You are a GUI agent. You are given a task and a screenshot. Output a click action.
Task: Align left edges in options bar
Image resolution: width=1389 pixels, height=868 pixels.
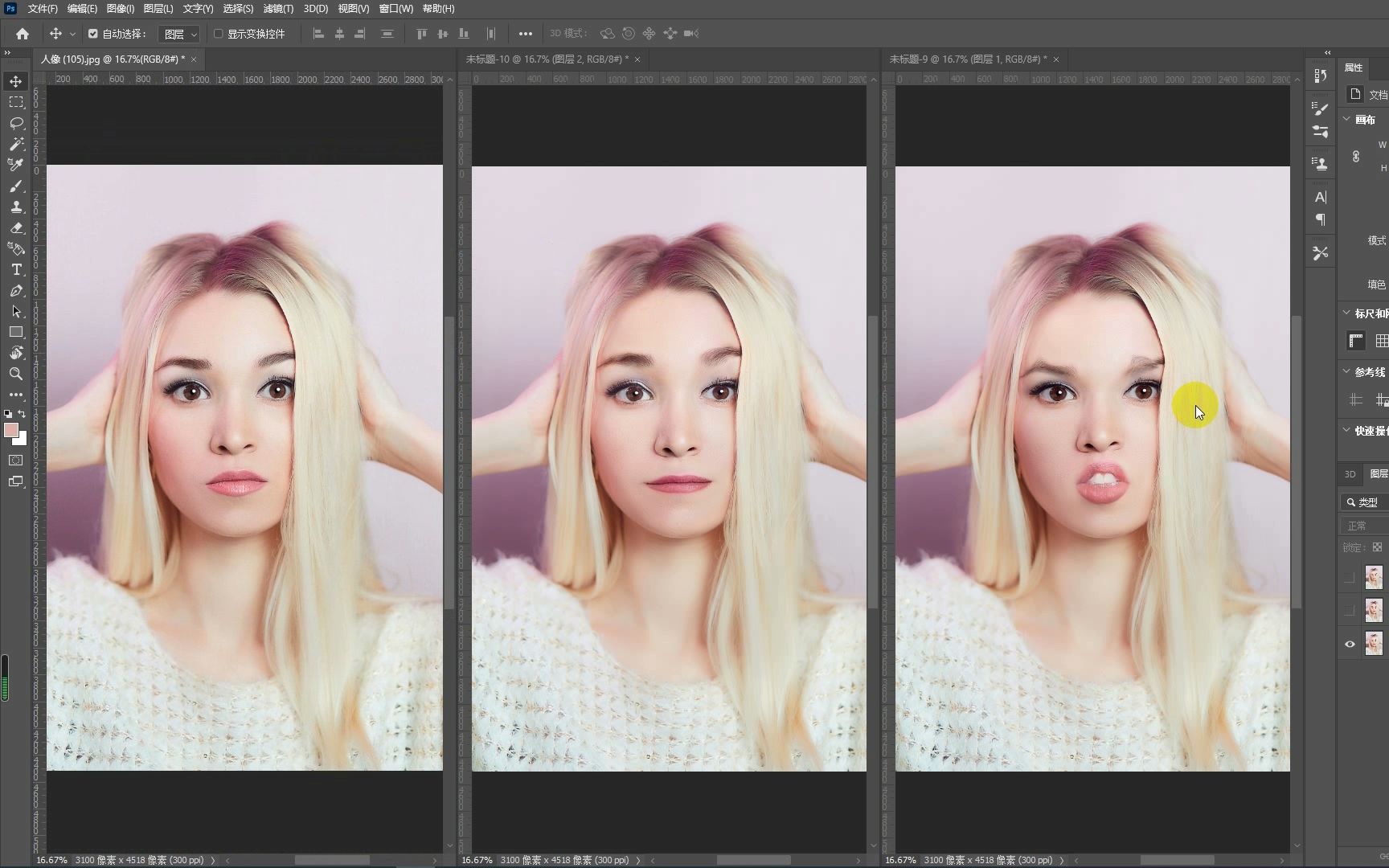[x=318, y=34]
